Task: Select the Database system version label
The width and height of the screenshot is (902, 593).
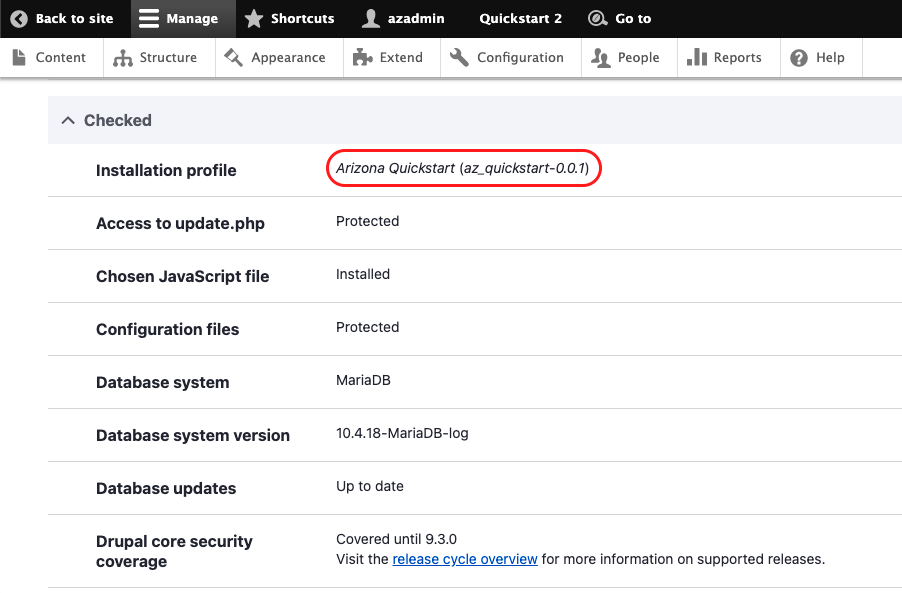Action: pos(193,435)
